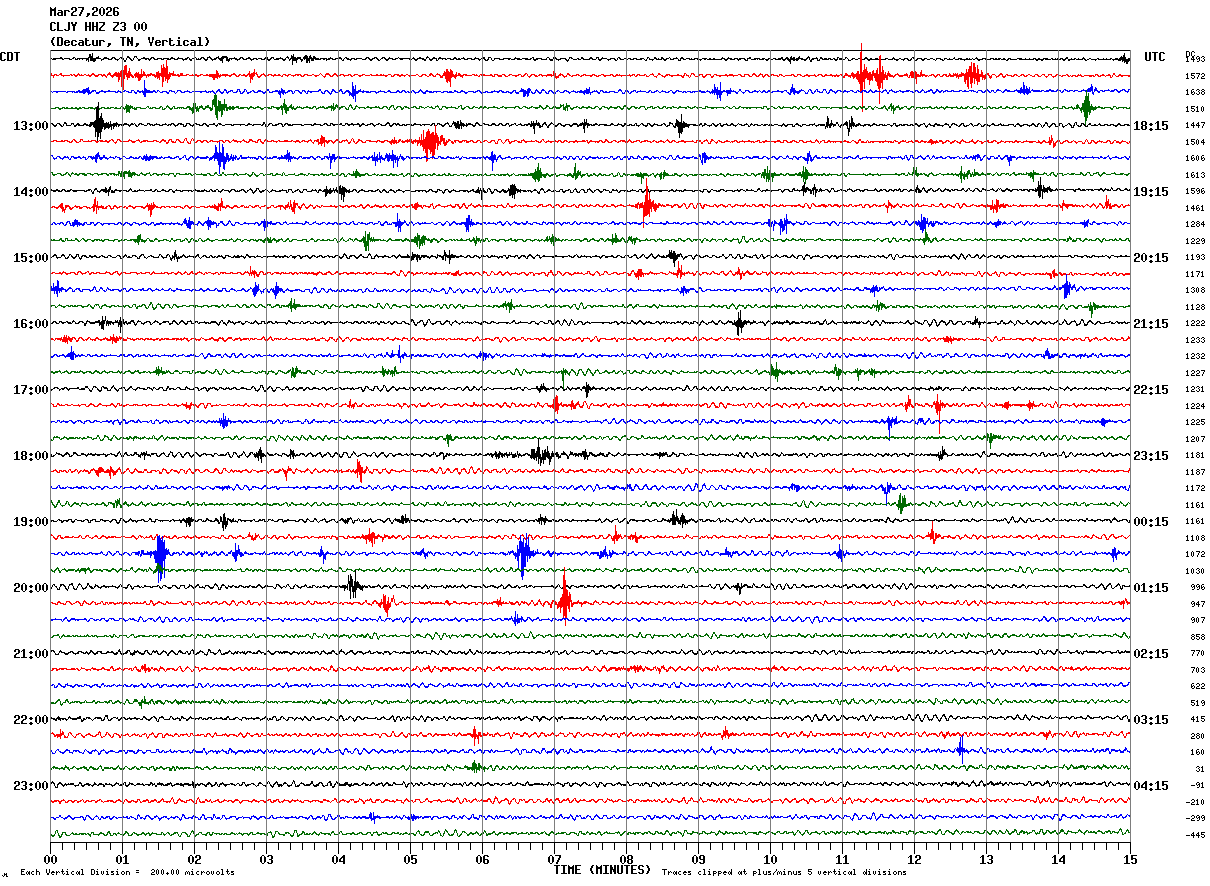
Task: Click the '22:00' CDT time label
Action: point(30,720)
